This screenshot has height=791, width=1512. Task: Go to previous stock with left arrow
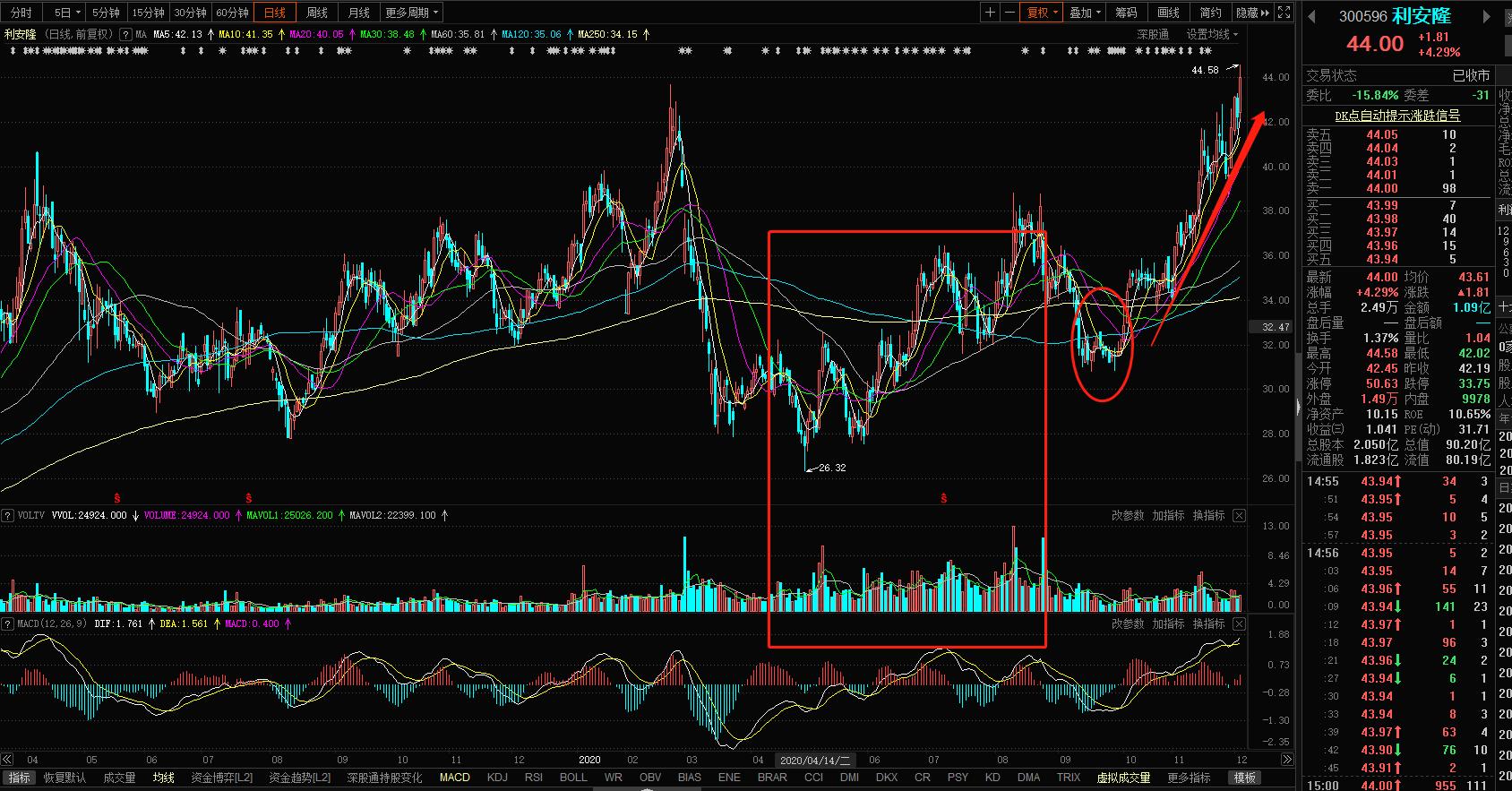(x=1312, y=17)
